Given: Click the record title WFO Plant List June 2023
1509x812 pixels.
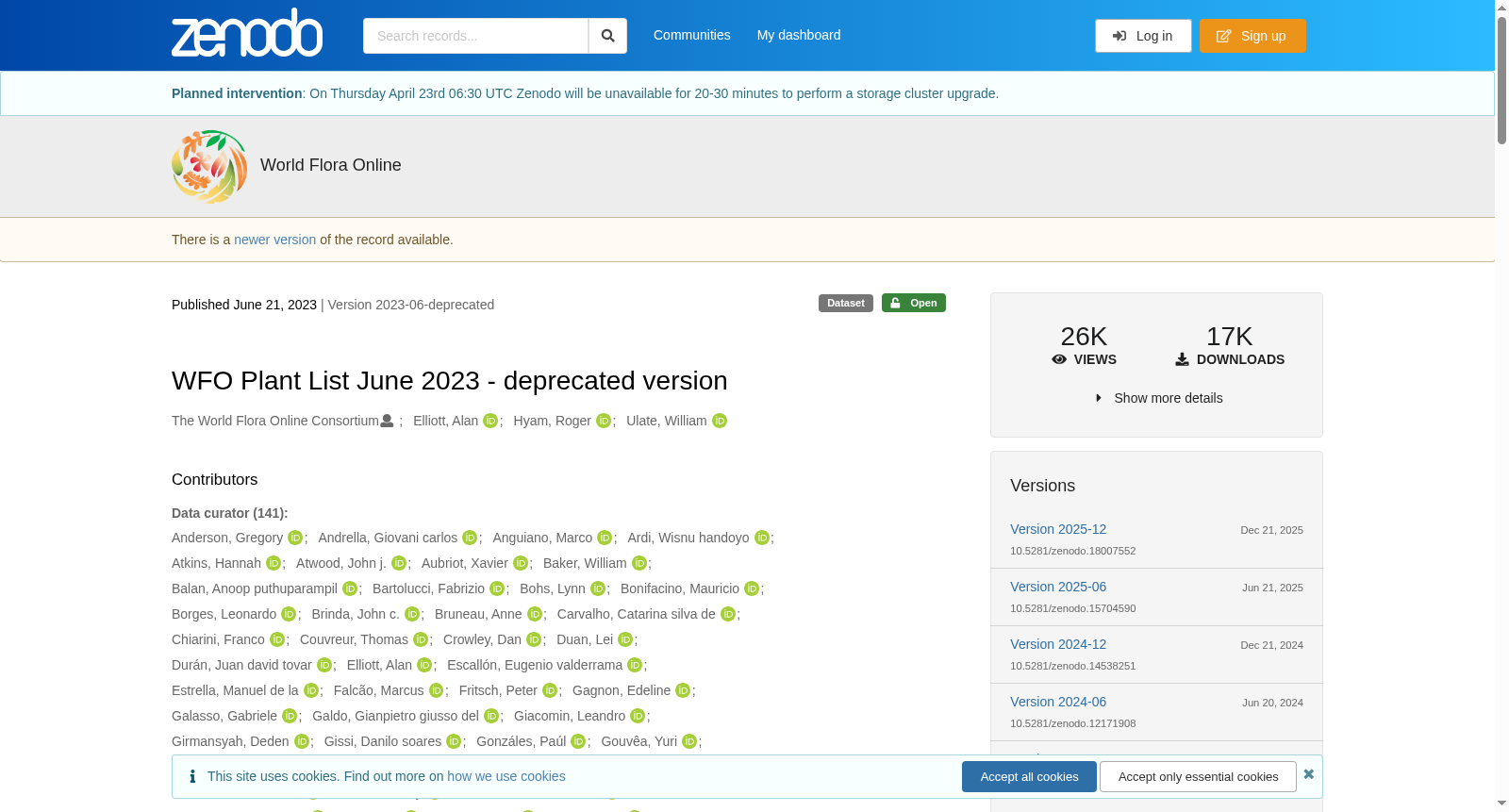Looking at the screenshot, I should [x=450, y=380].
